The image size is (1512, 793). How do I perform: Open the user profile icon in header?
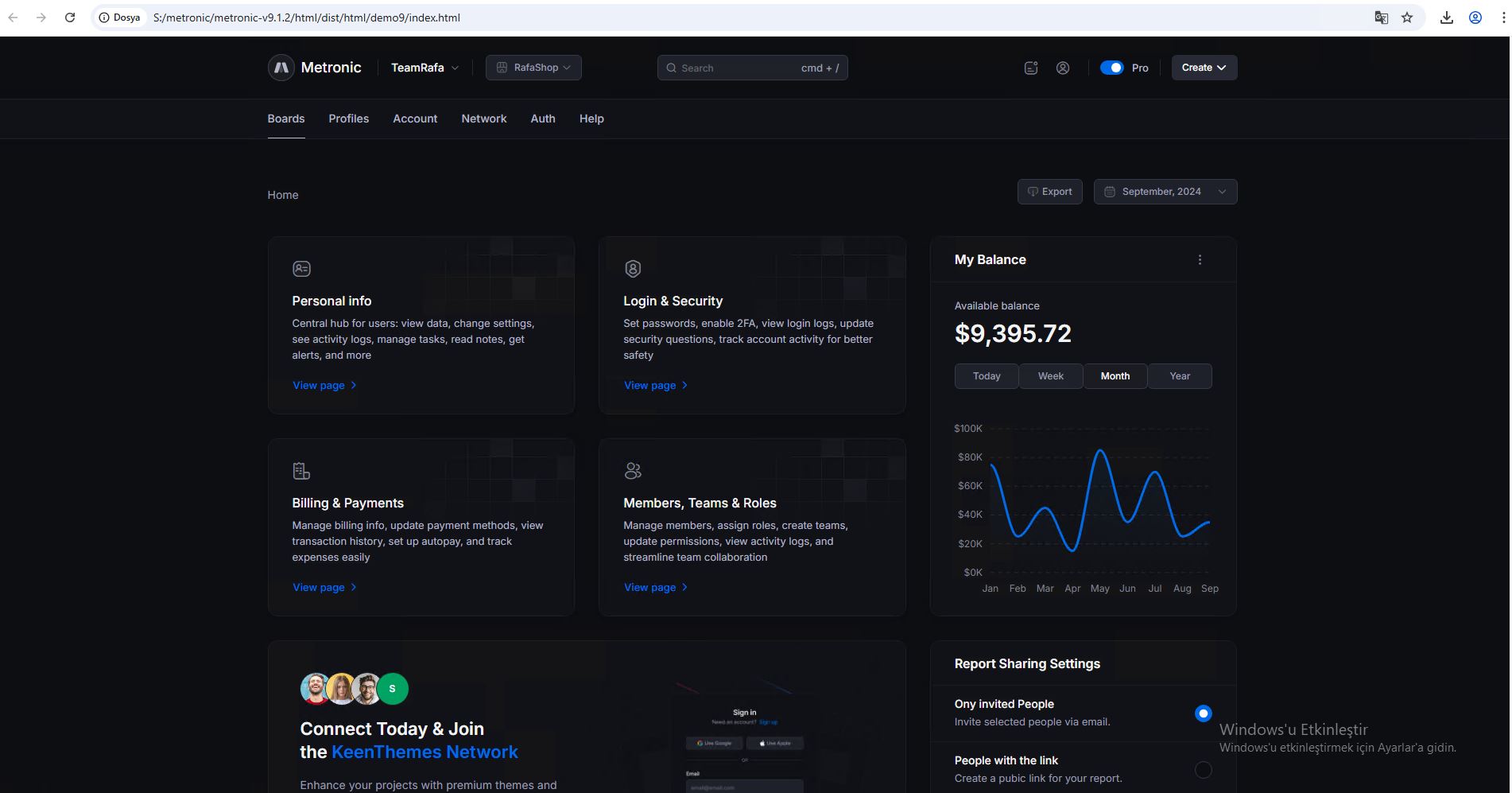[1063, 68]
